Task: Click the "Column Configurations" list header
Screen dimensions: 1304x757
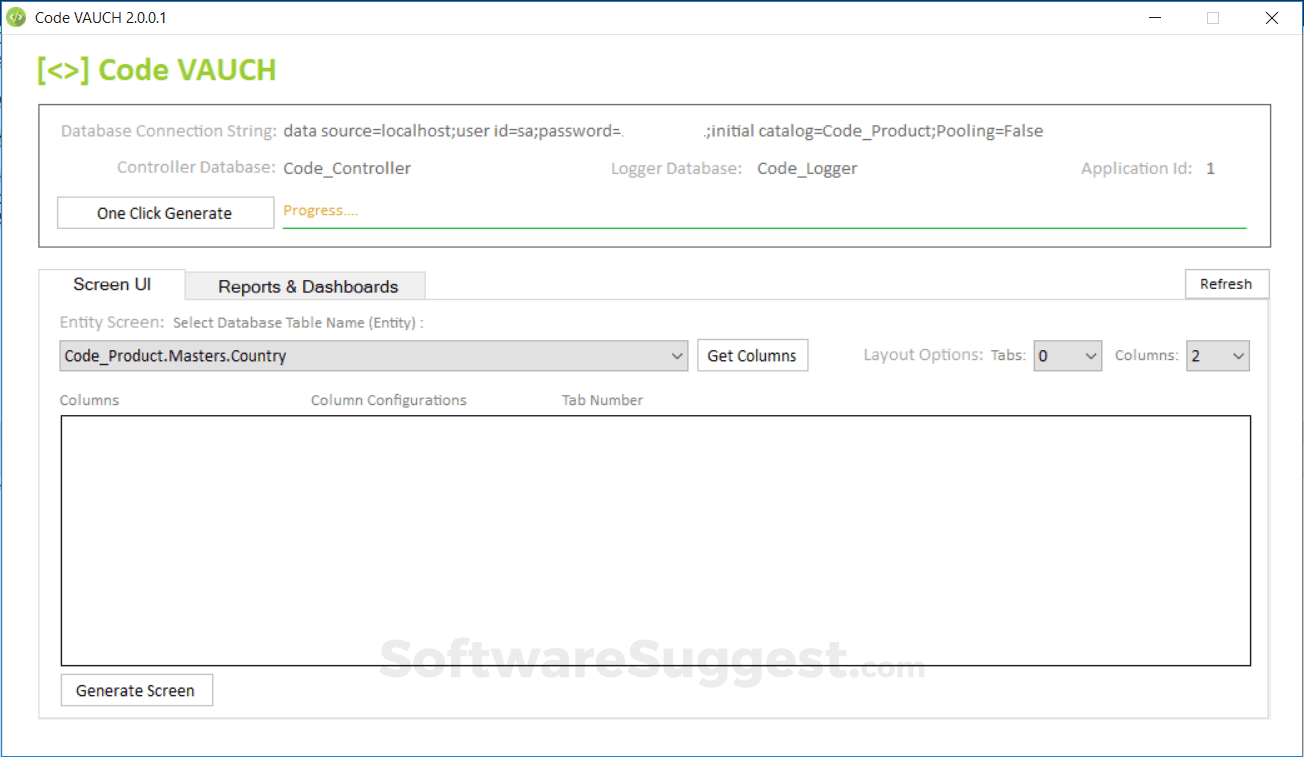Action: (x=389, y=400)
